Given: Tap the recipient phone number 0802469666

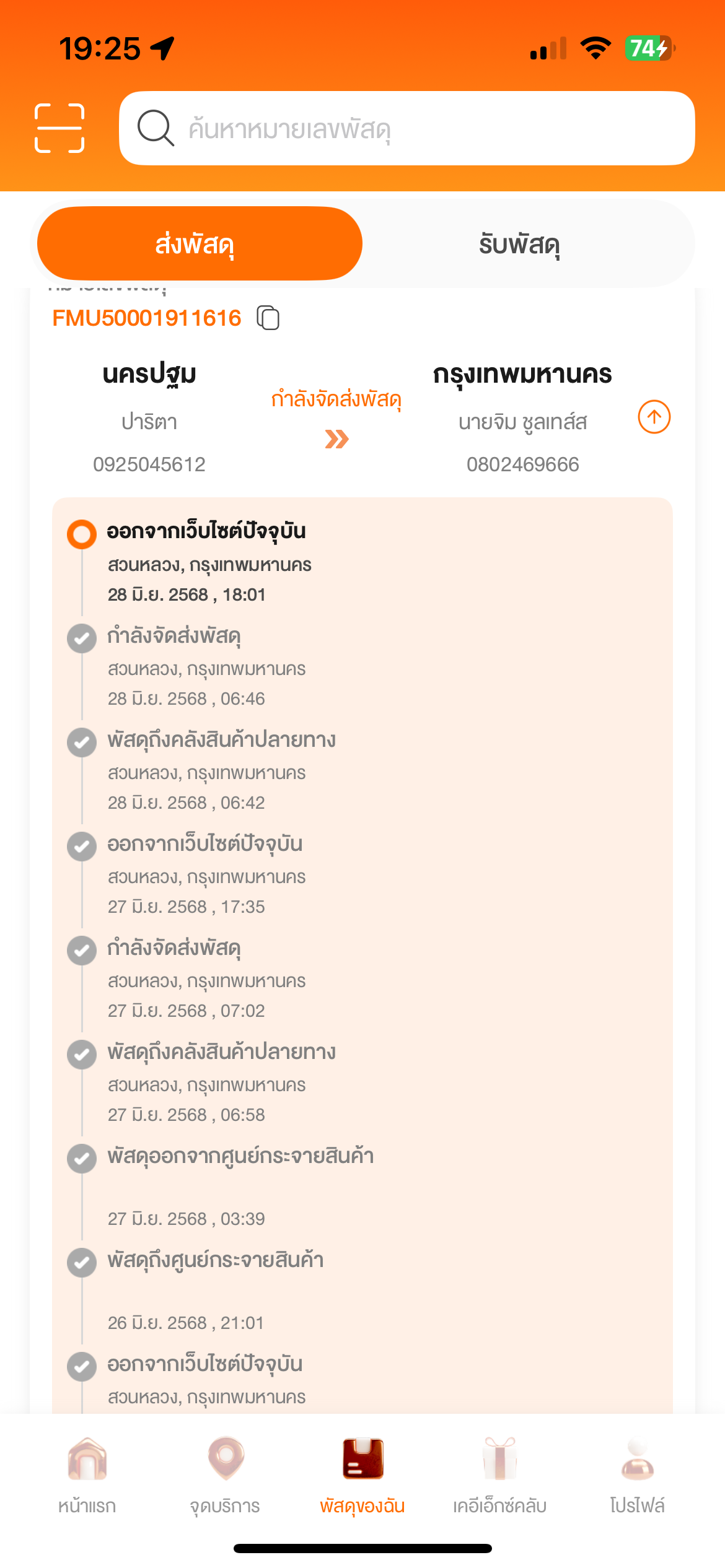Looking at the screenshot, I should pos(523,464).
